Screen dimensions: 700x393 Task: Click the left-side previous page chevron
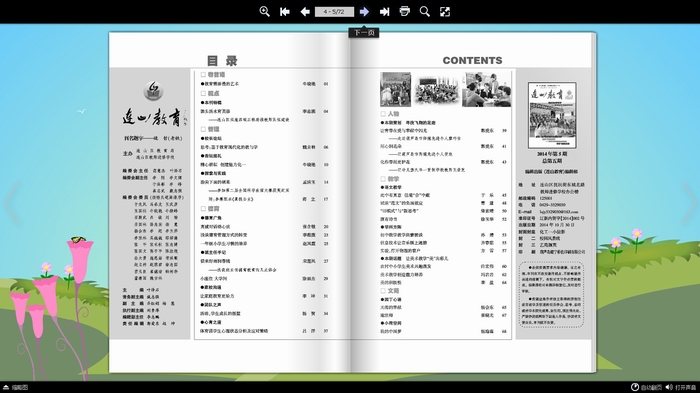[x=12, y=203]
